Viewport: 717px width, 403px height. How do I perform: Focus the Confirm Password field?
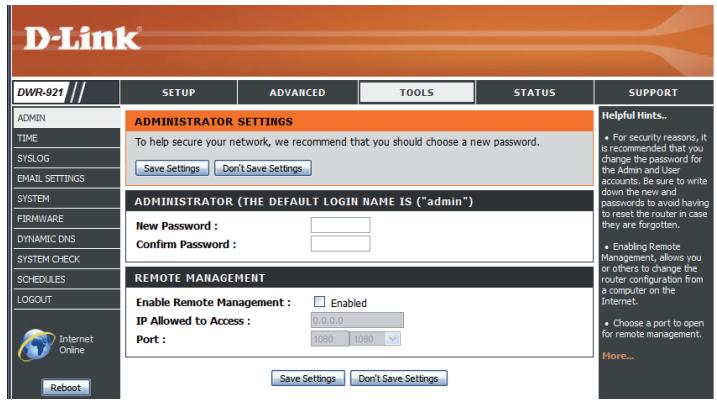pos(340,244)
